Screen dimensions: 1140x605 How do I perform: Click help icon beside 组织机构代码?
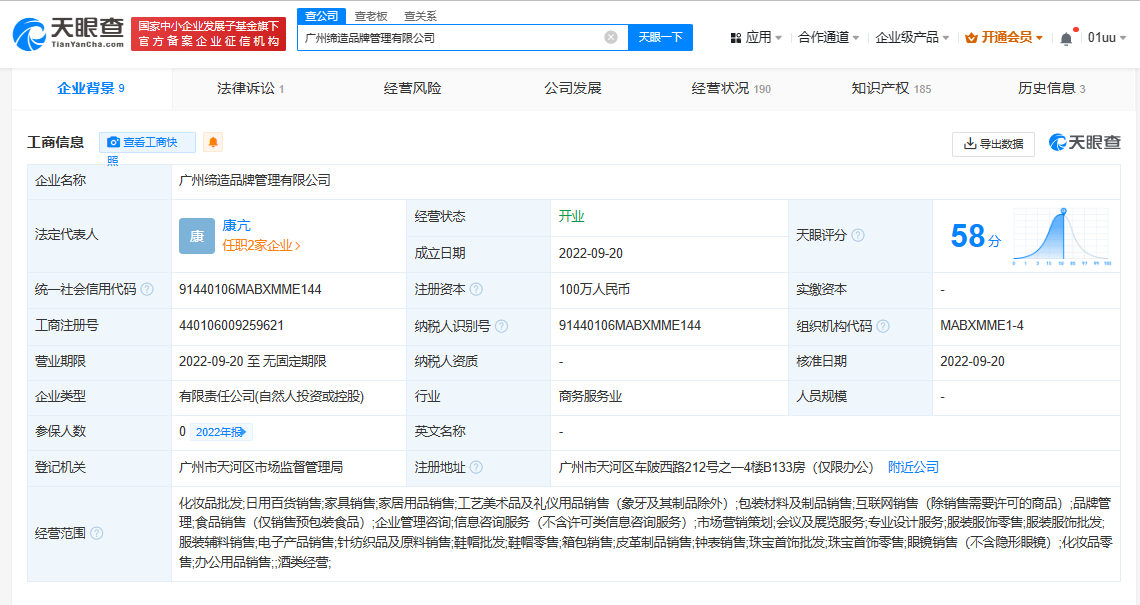pyautogui.click(x=883, y=326)
